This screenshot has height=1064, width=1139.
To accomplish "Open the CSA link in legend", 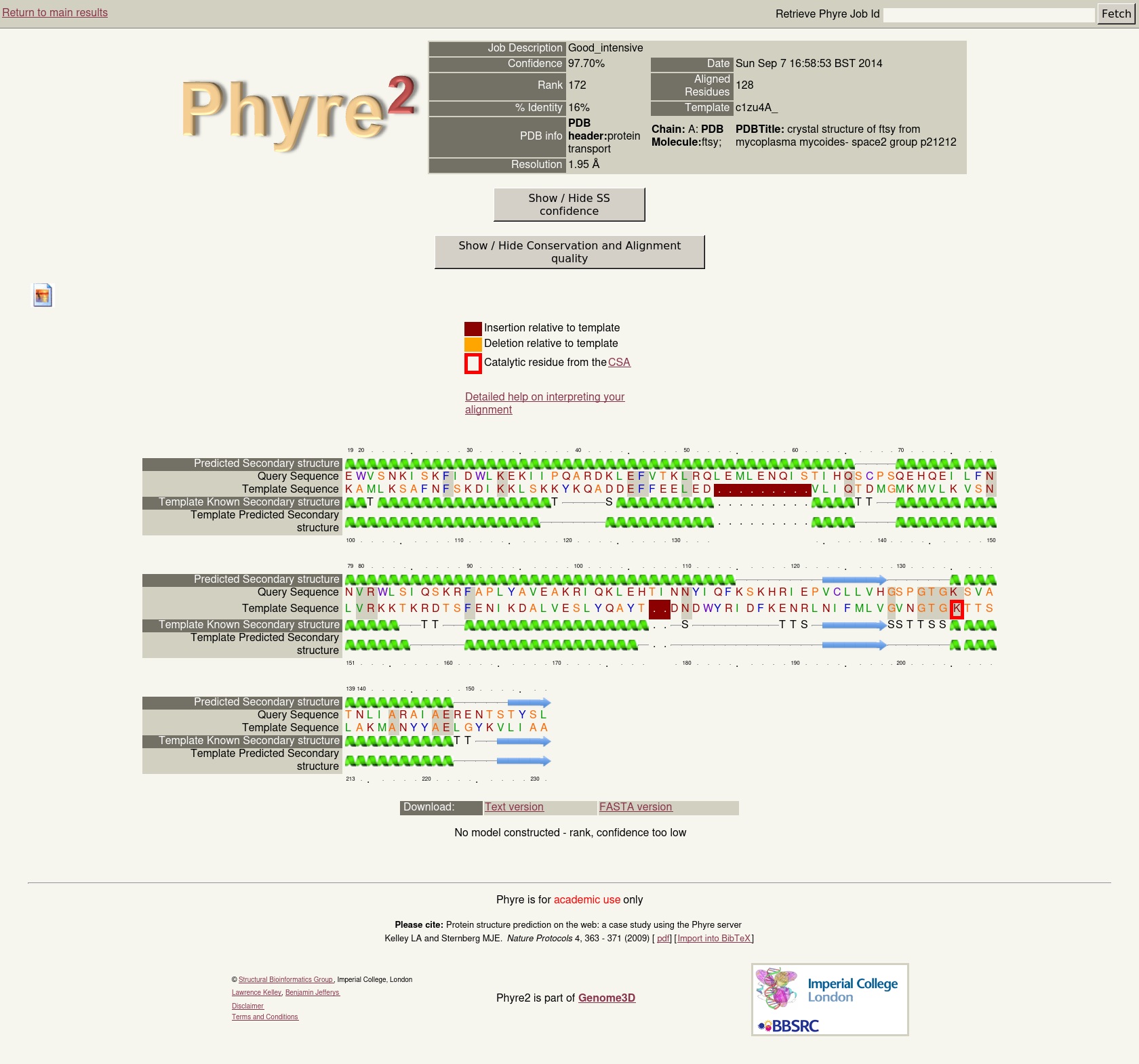I will click(x=619, y=363).
